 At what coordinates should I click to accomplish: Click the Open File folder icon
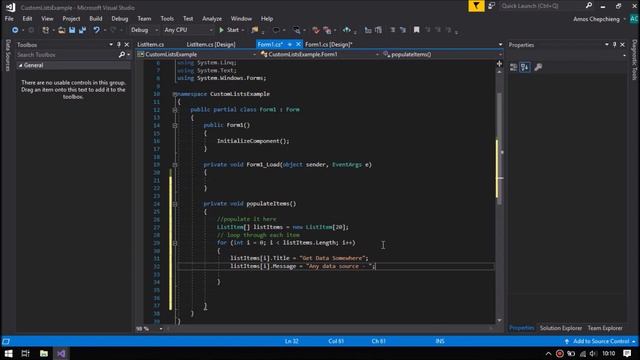(61, 30)
